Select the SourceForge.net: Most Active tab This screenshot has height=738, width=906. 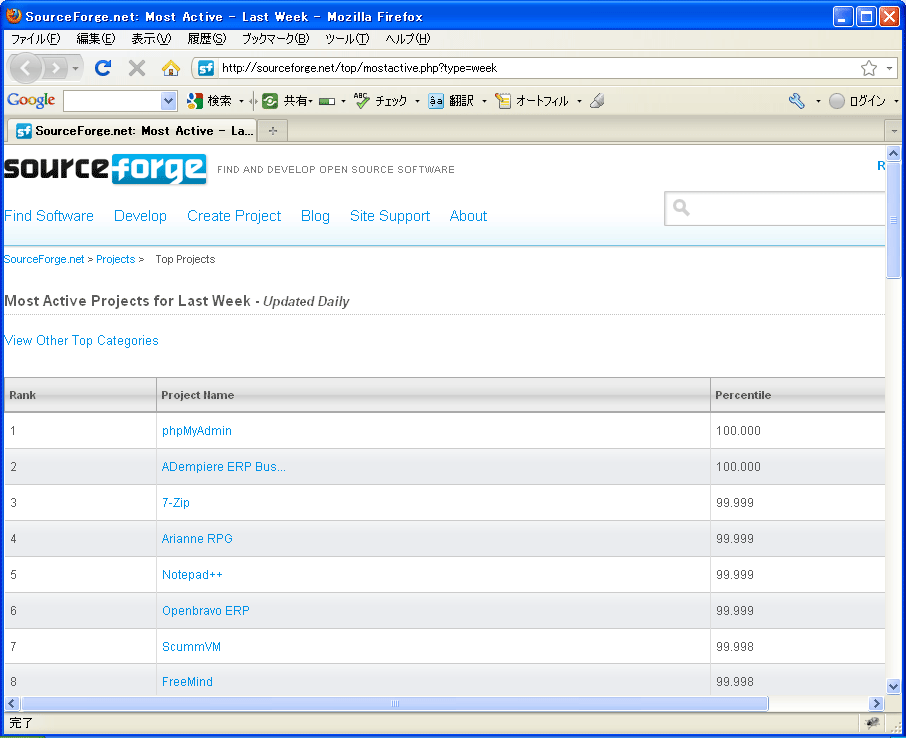coord(132,131)
